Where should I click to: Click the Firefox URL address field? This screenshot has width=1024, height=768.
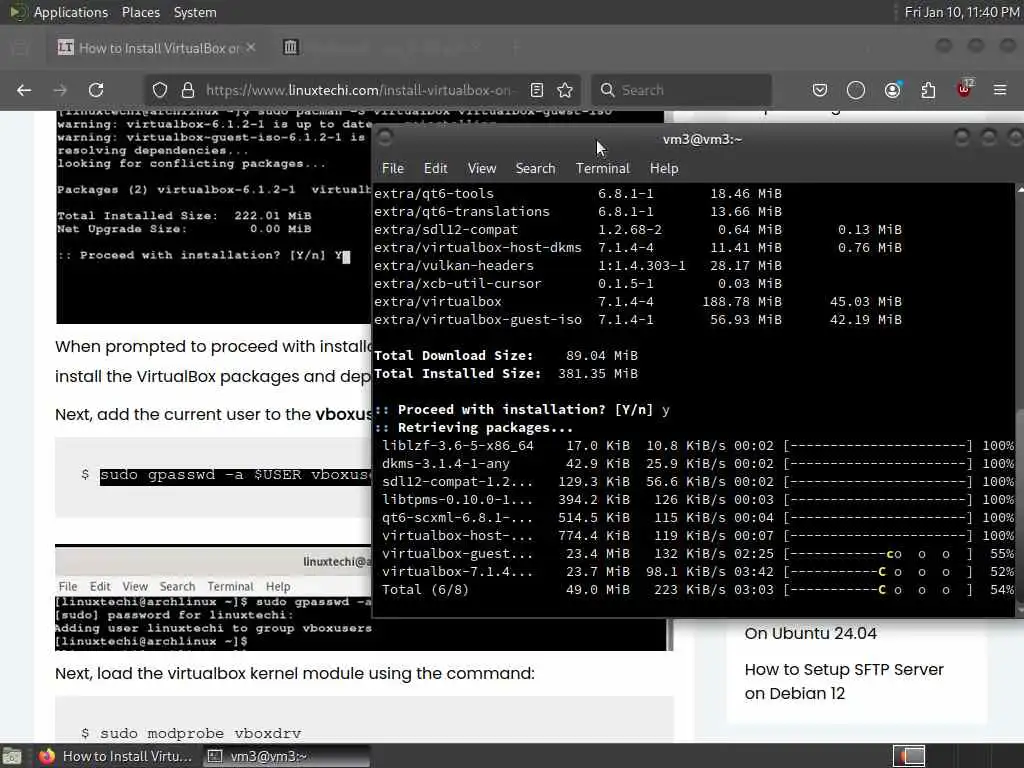(x=358, y=90)
